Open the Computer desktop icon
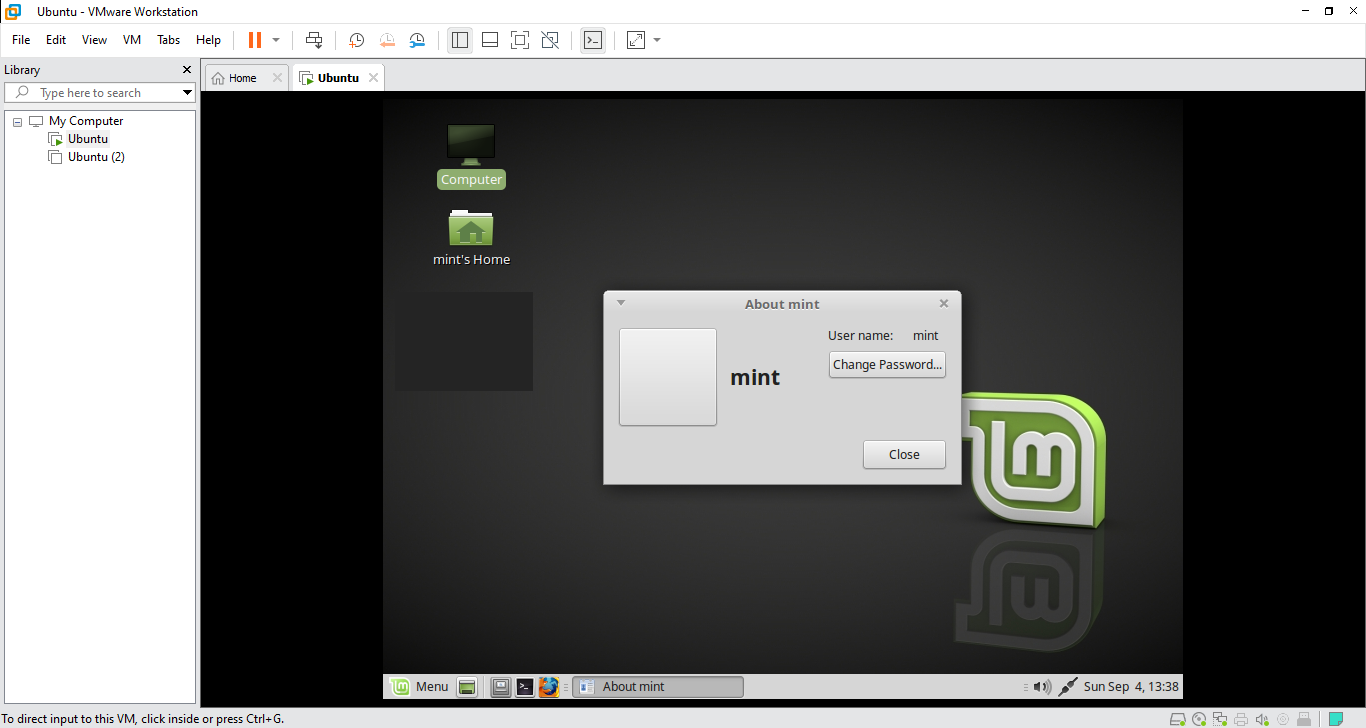This screenshot has width=1366, height=728. click(x=471, y=156)
